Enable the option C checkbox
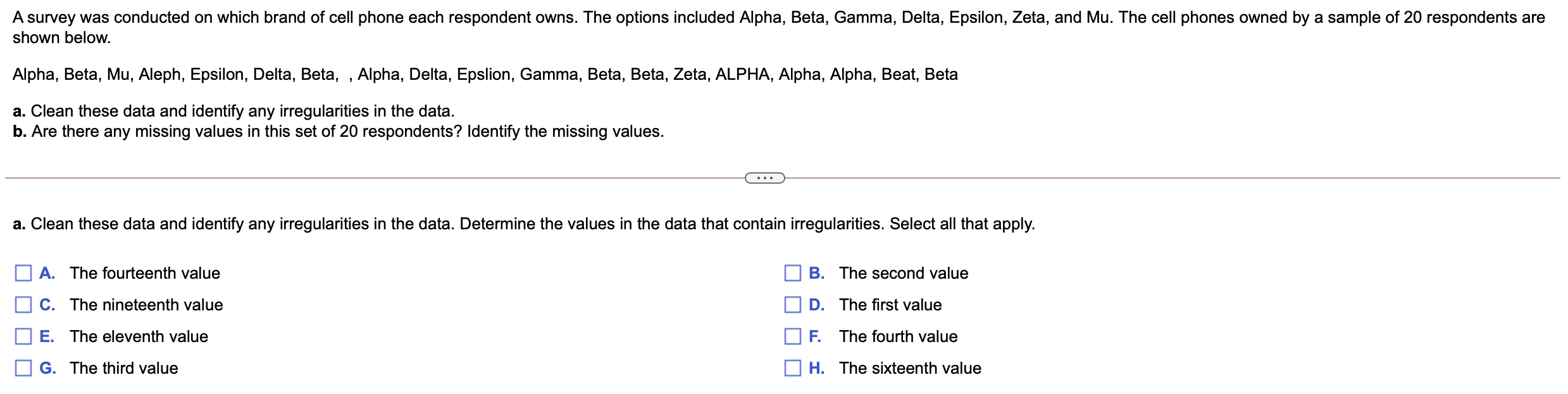The width and height of the screenshot is (1568, 394). coord(23,305)
